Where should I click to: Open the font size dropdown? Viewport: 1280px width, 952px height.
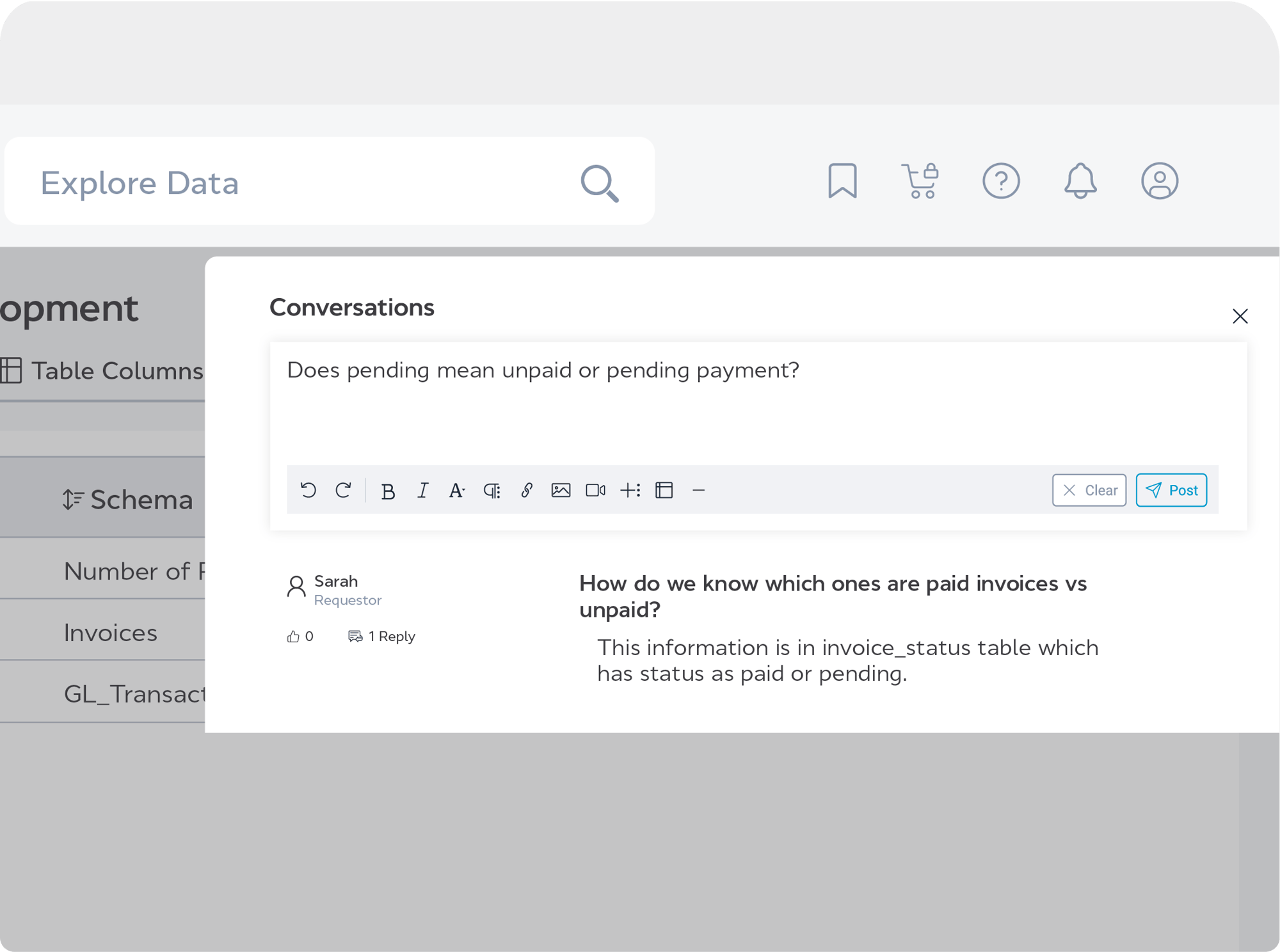click(x=457, y=491)
